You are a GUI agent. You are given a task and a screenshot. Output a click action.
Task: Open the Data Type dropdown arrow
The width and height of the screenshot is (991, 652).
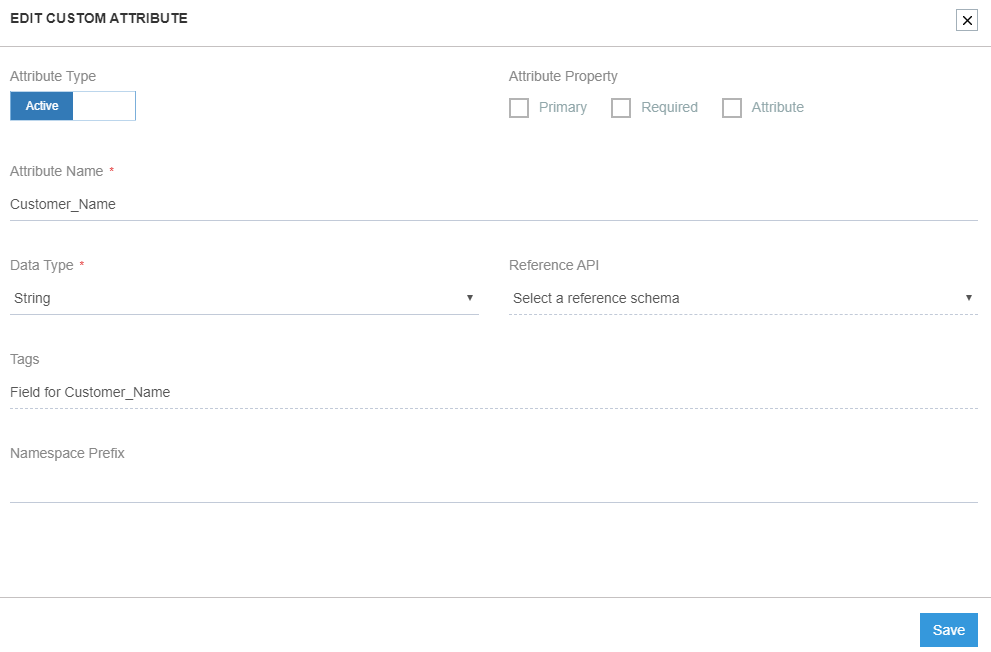pos(469,297)
